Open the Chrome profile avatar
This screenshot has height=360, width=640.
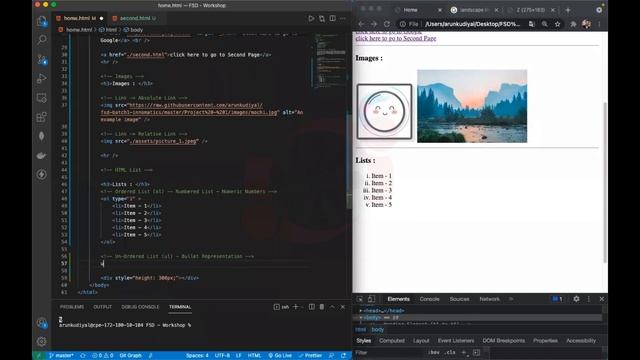click(x=587, y=24)
